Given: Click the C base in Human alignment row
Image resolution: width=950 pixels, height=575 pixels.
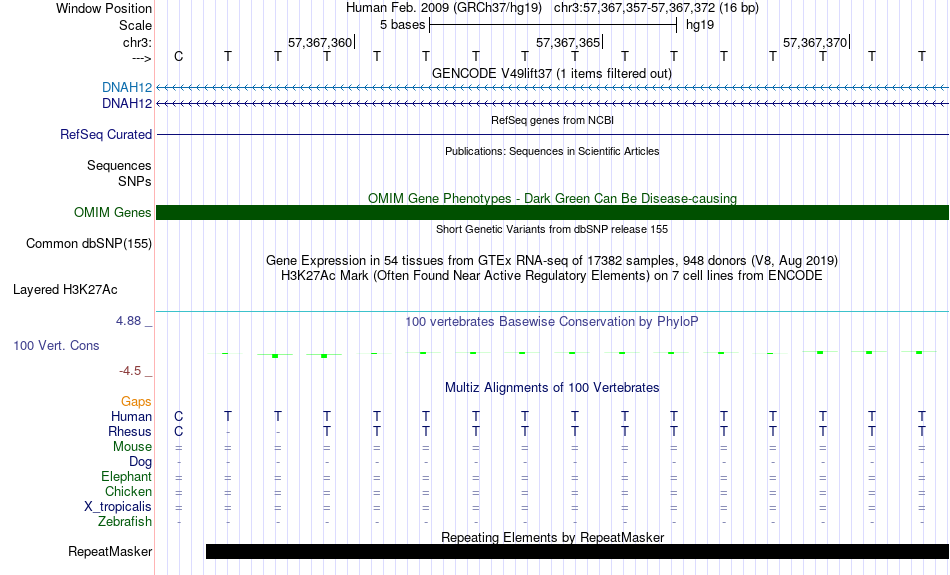Looking at the screenshot, I should pyautogui.click(x=178, y=416).
